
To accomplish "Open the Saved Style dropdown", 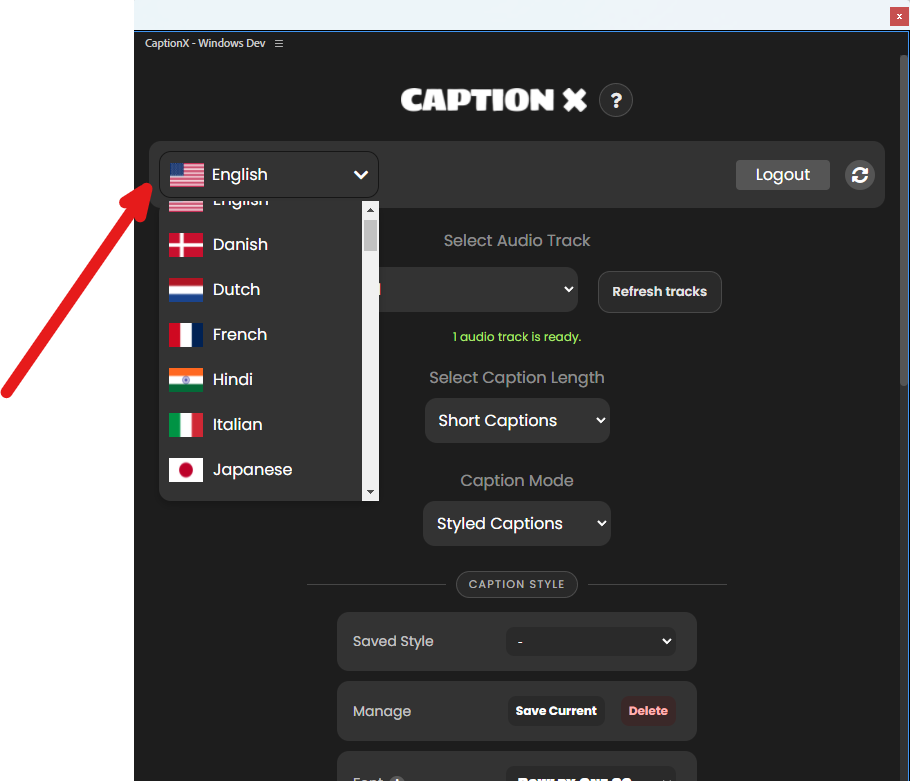I will (590, 641).
